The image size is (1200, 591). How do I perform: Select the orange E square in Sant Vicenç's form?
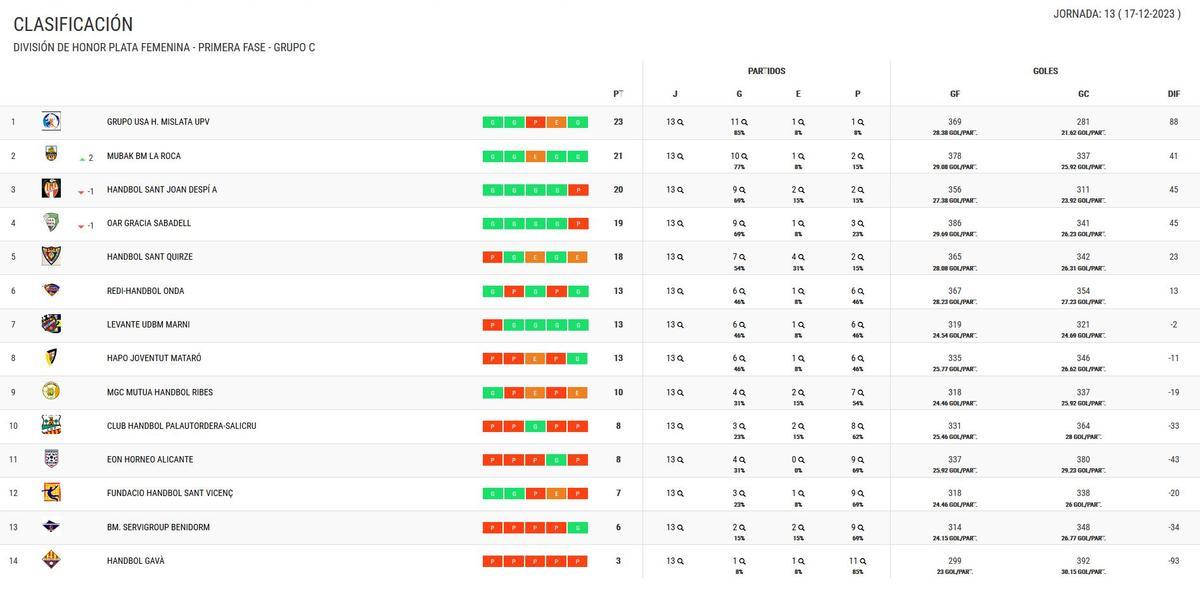coord(556,493)
